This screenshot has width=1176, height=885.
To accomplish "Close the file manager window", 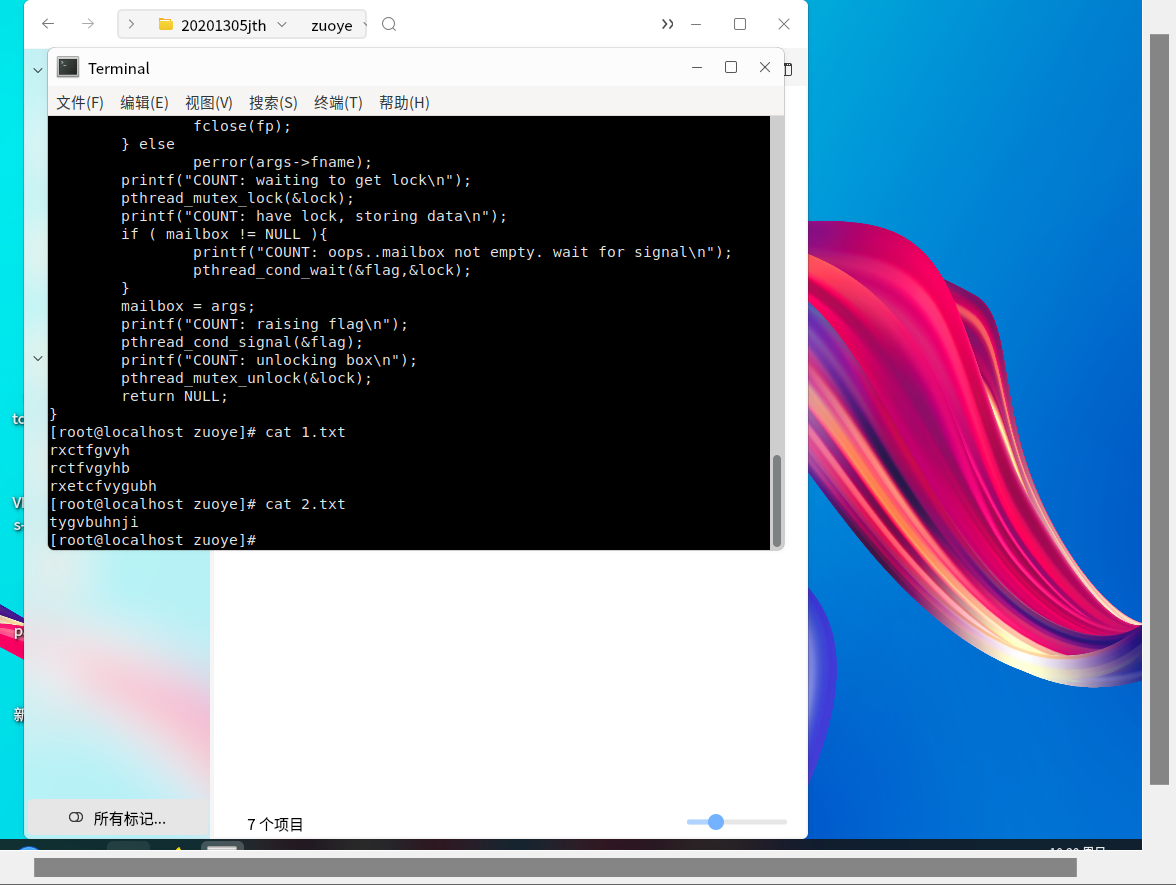I will (784, 24).
